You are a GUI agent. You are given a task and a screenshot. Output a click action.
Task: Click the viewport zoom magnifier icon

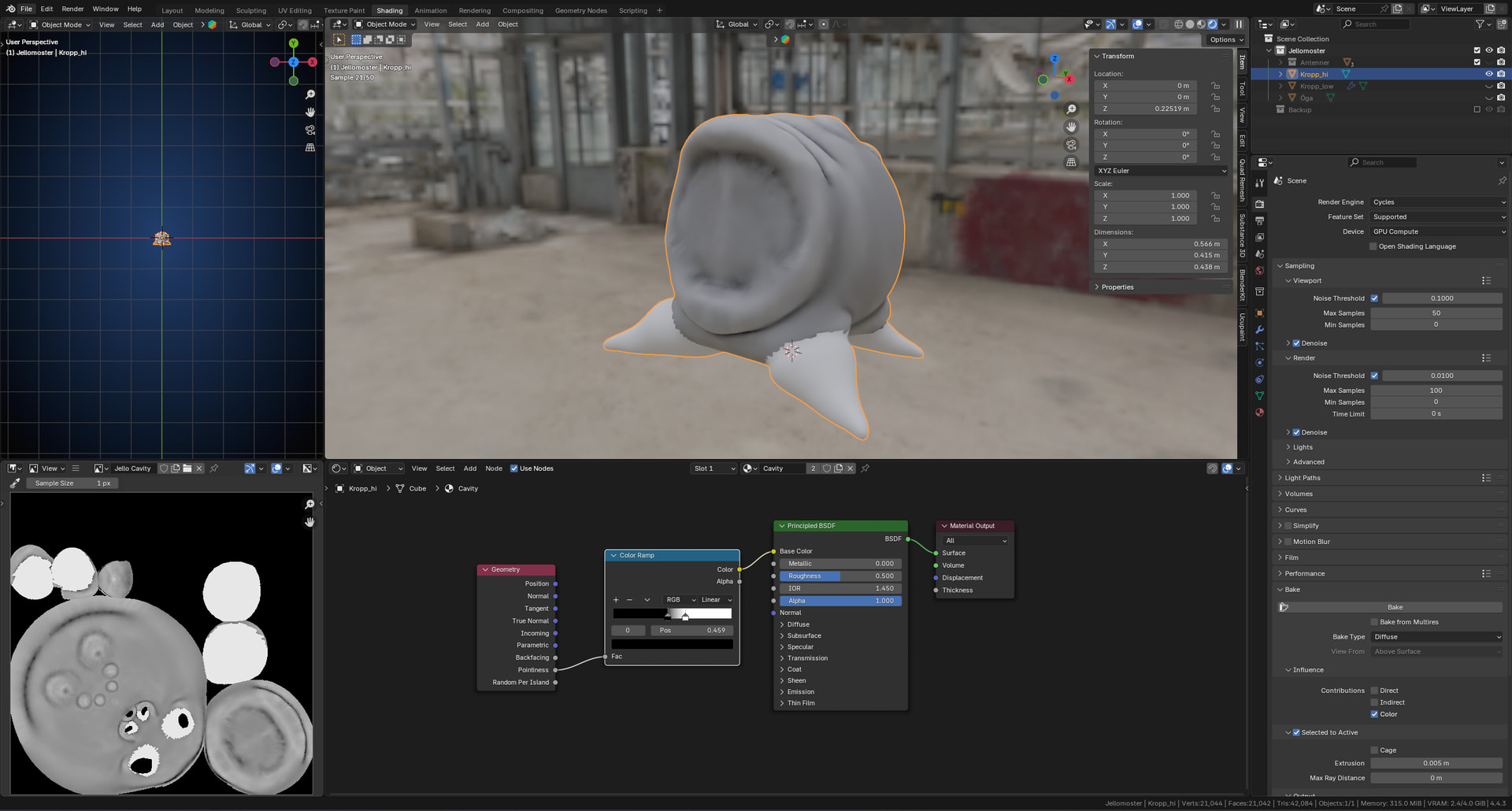1071,109
